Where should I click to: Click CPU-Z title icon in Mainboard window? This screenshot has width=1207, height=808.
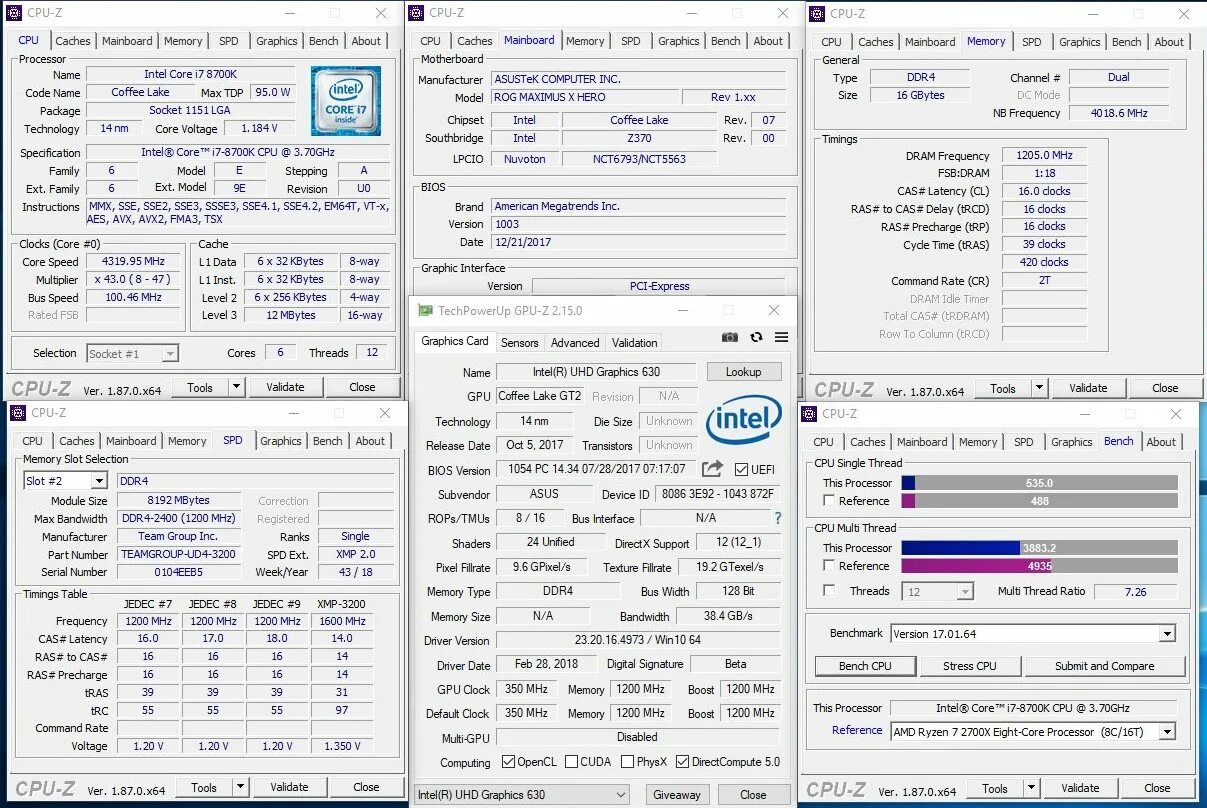(x=417, y=13)
